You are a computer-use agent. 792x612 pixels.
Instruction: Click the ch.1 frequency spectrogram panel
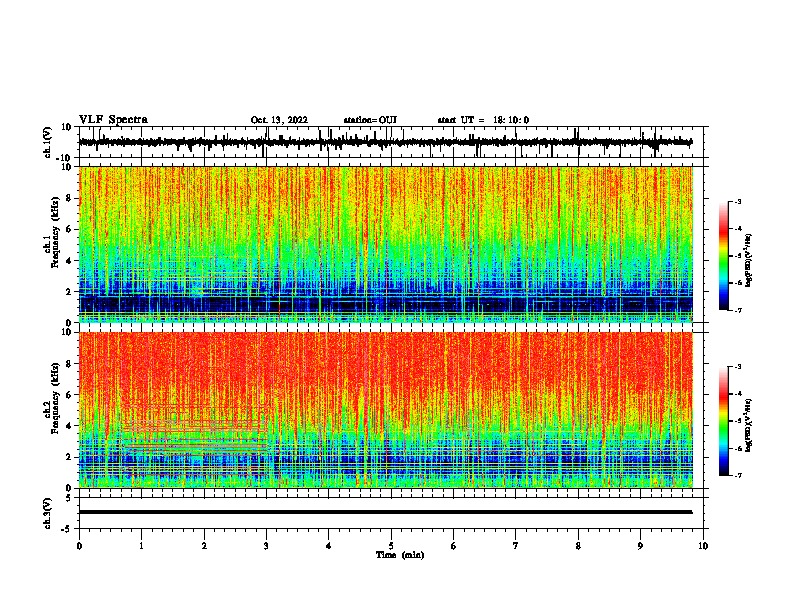pyautogui.click(x=386, y=244)
